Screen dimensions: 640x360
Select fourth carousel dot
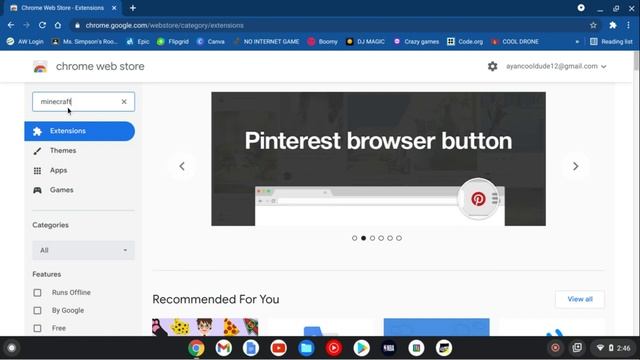381,238
